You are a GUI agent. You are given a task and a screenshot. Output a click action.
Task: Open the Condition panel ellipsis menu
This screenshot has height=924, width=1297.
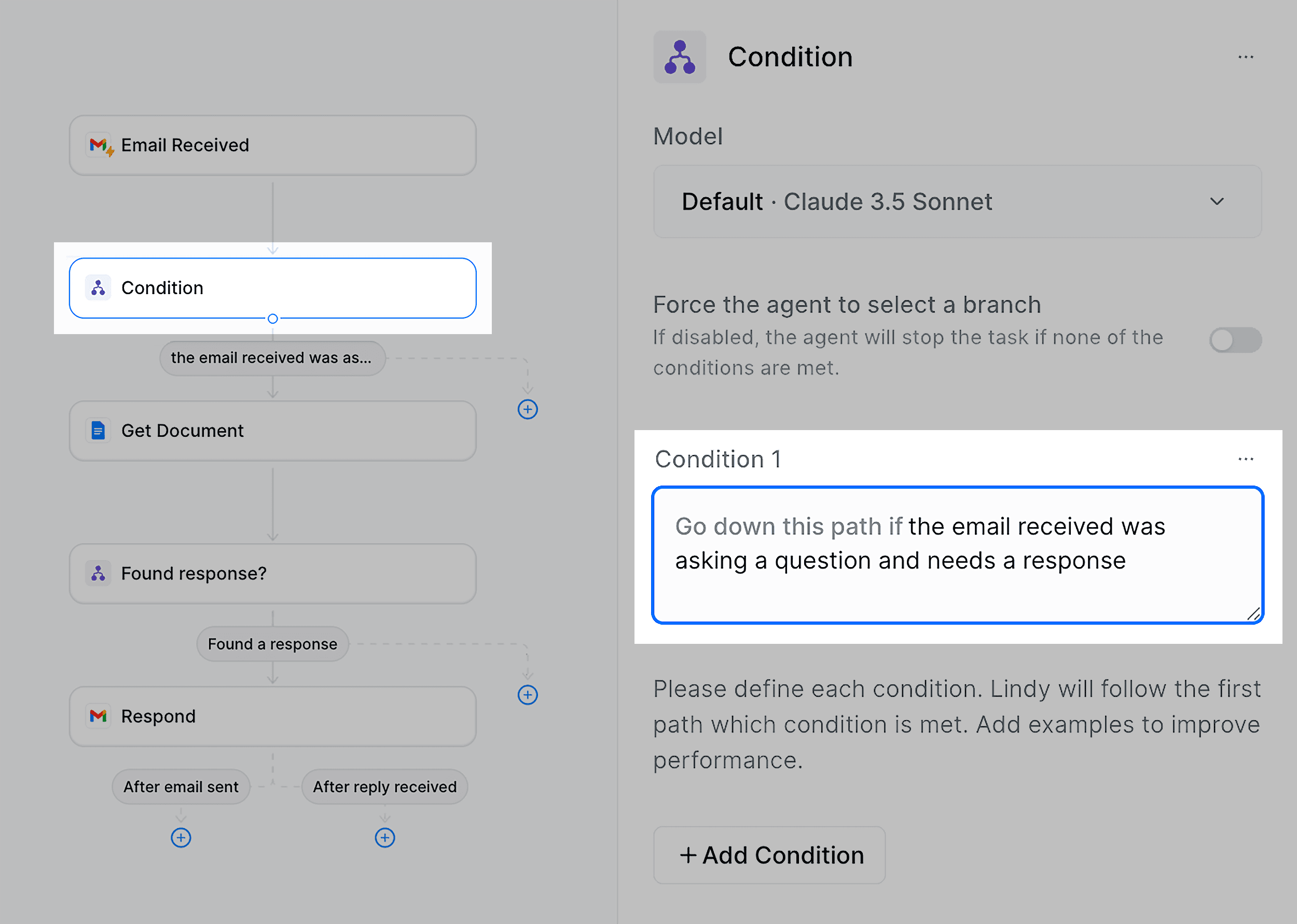1245,57
